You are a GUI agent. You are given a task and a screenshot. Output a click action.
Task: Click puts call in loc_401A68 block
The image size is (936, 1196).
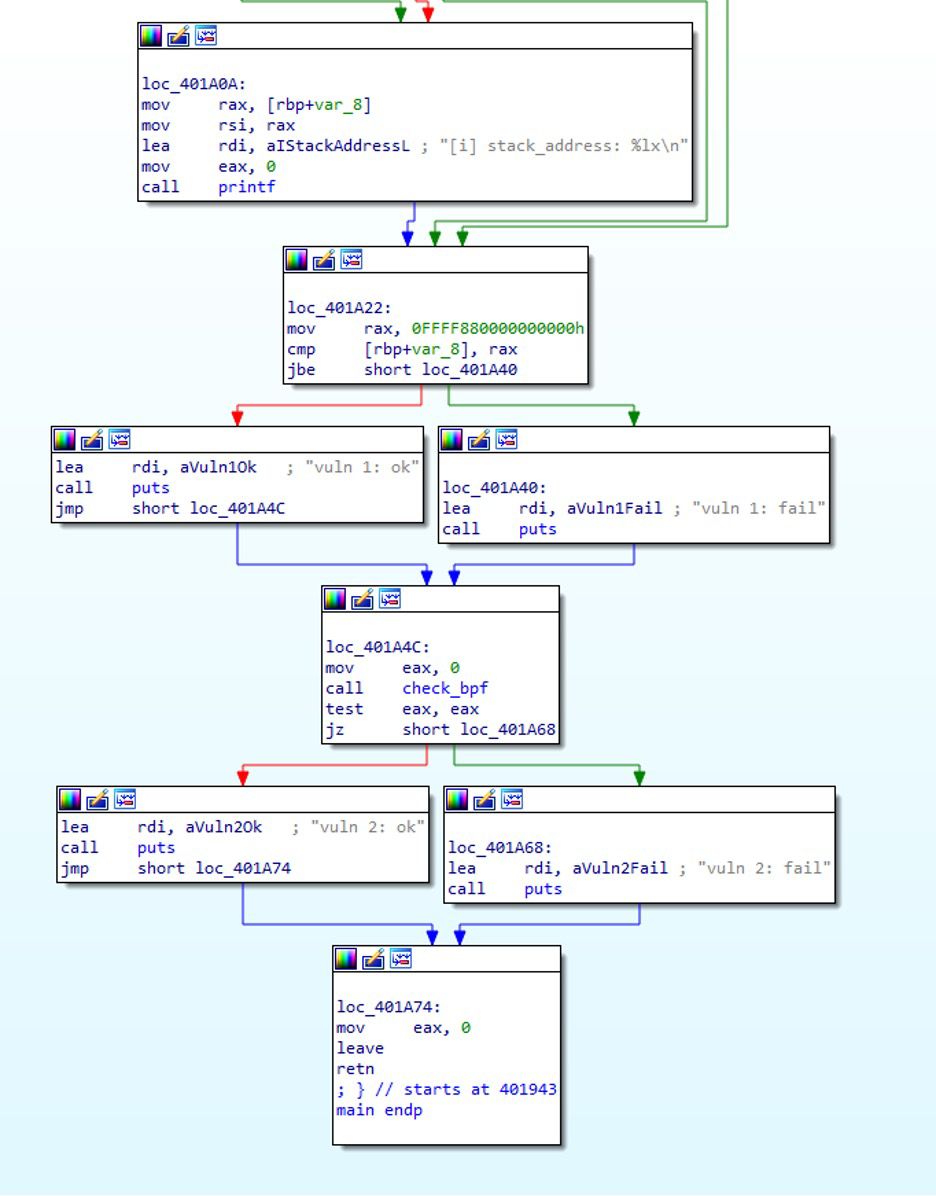coord(543,889)
